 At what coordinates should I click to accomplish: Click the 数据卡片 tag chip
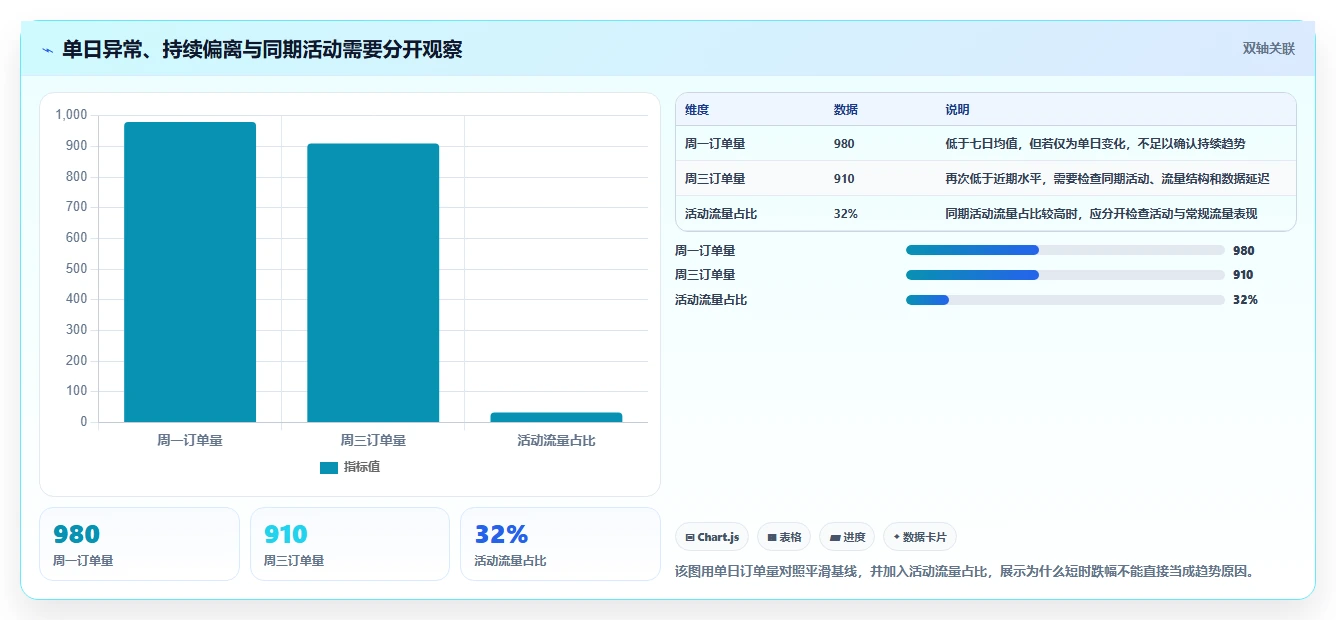(920, 537)
